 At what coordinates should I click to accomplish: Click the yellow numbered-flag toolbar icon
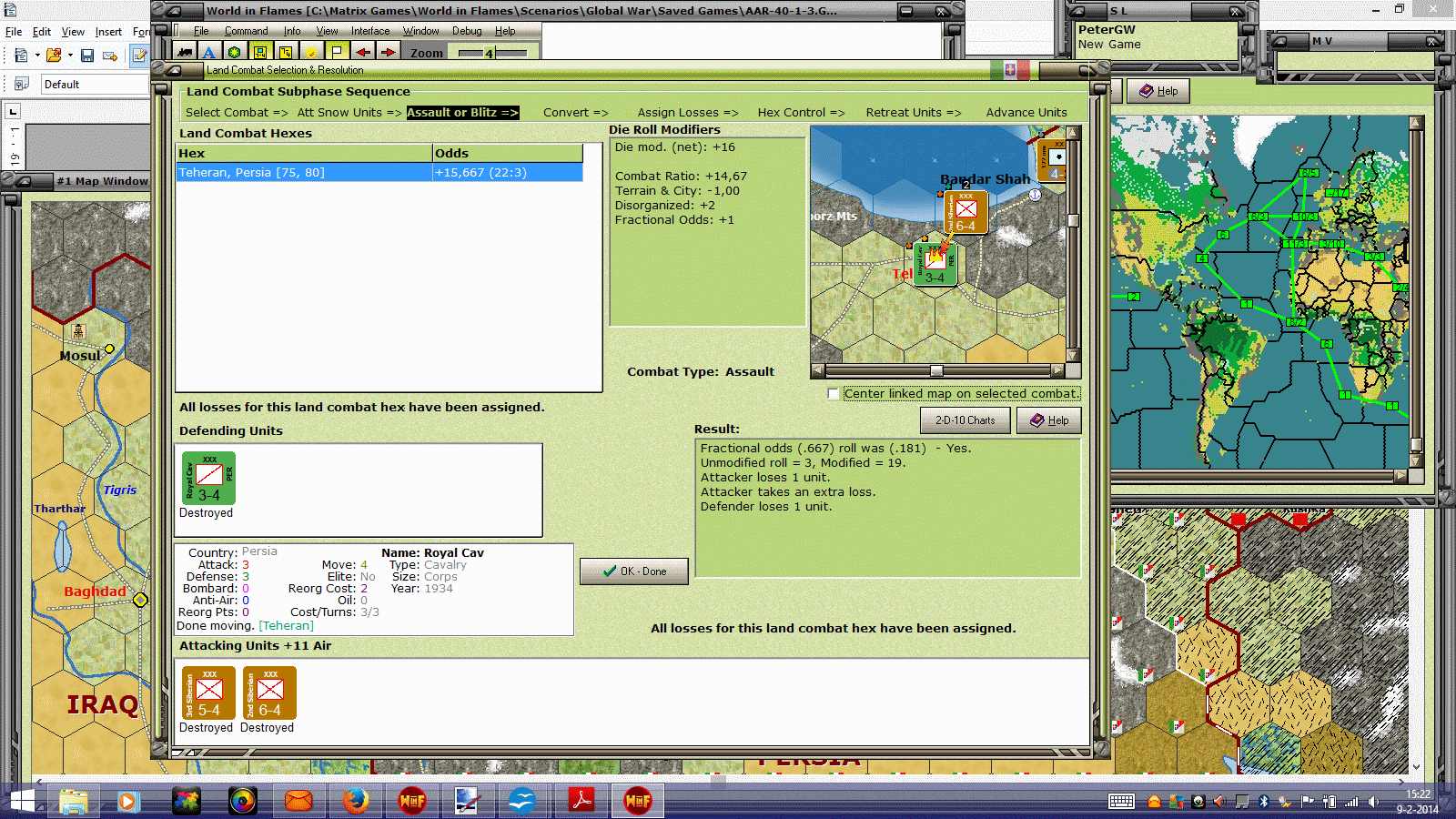[x=286, y=53]
